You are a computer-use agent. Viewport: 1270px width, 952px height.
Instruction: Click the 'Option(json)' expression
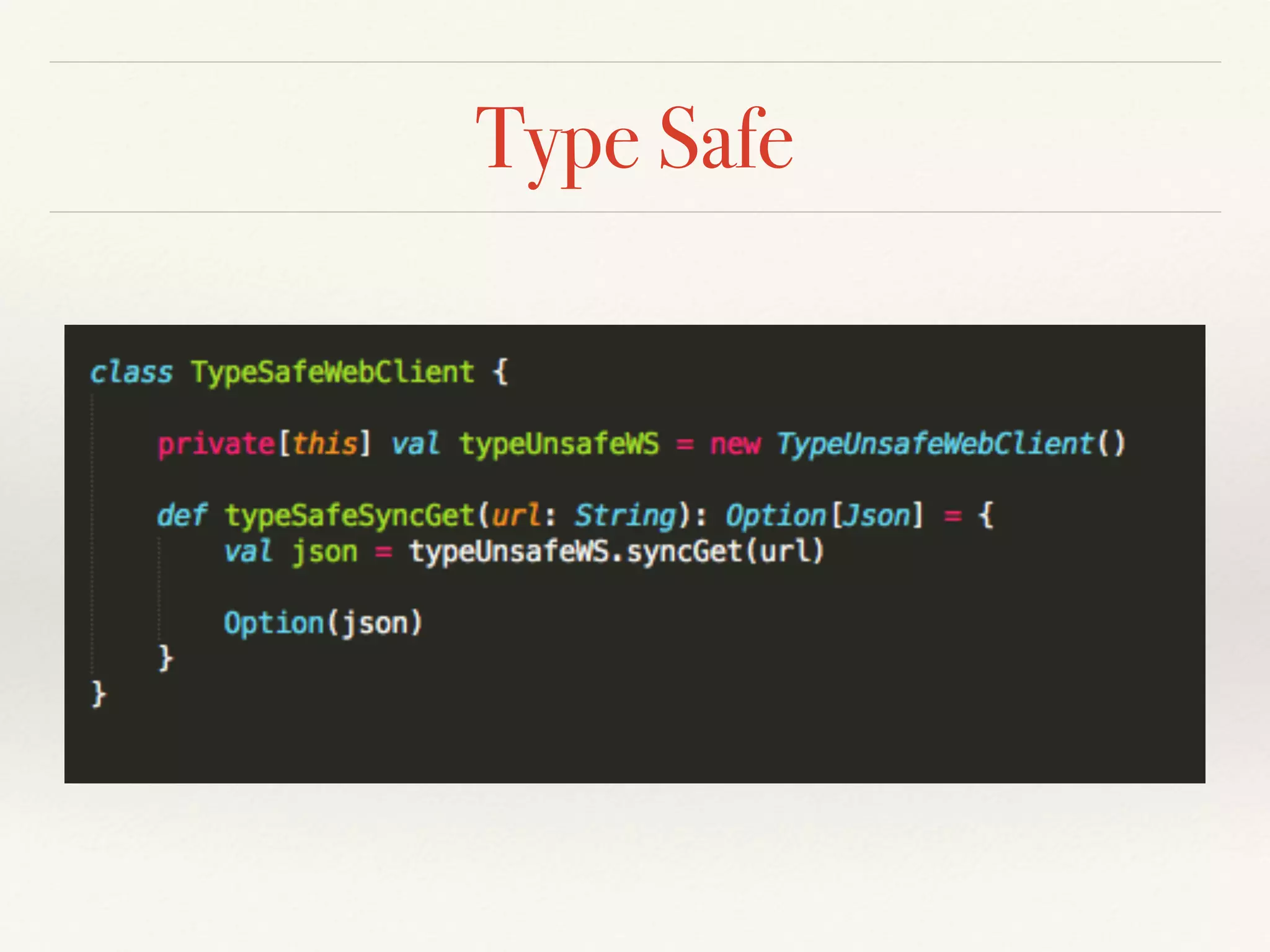[323, 624]
